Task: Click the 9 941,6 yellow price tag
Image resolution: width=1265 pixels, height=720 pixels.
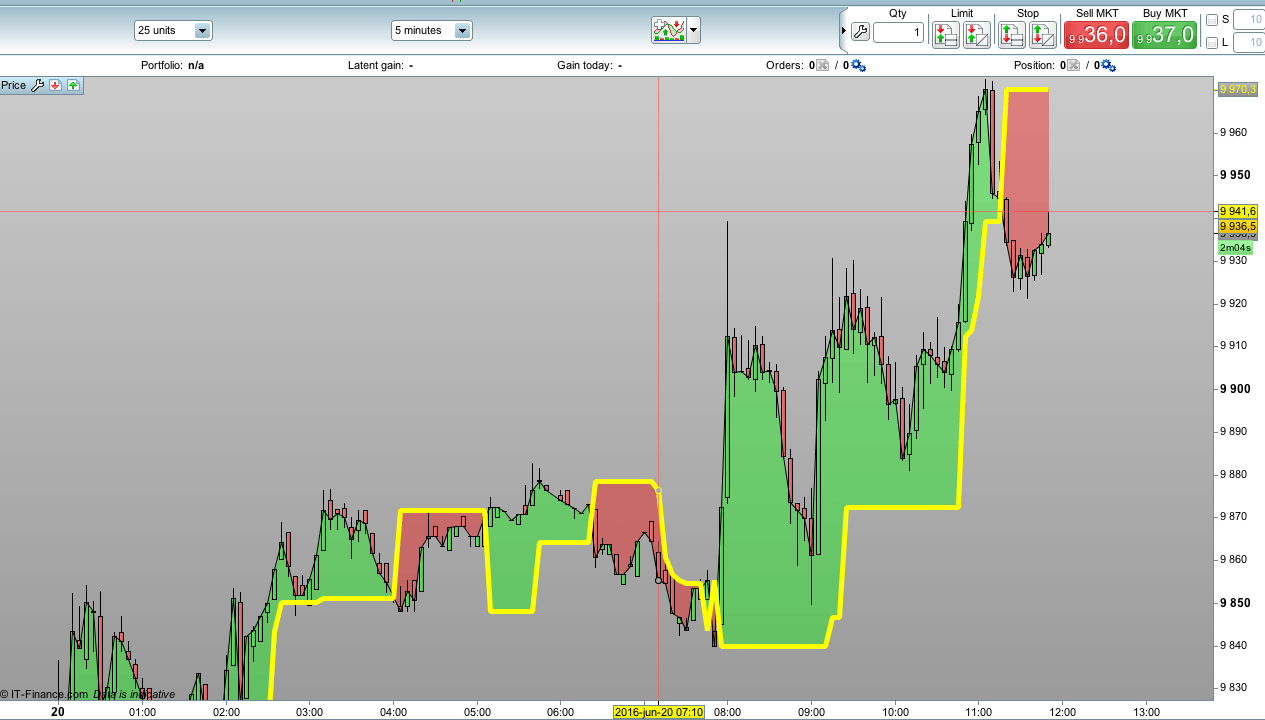Action: pos(1237,211)
